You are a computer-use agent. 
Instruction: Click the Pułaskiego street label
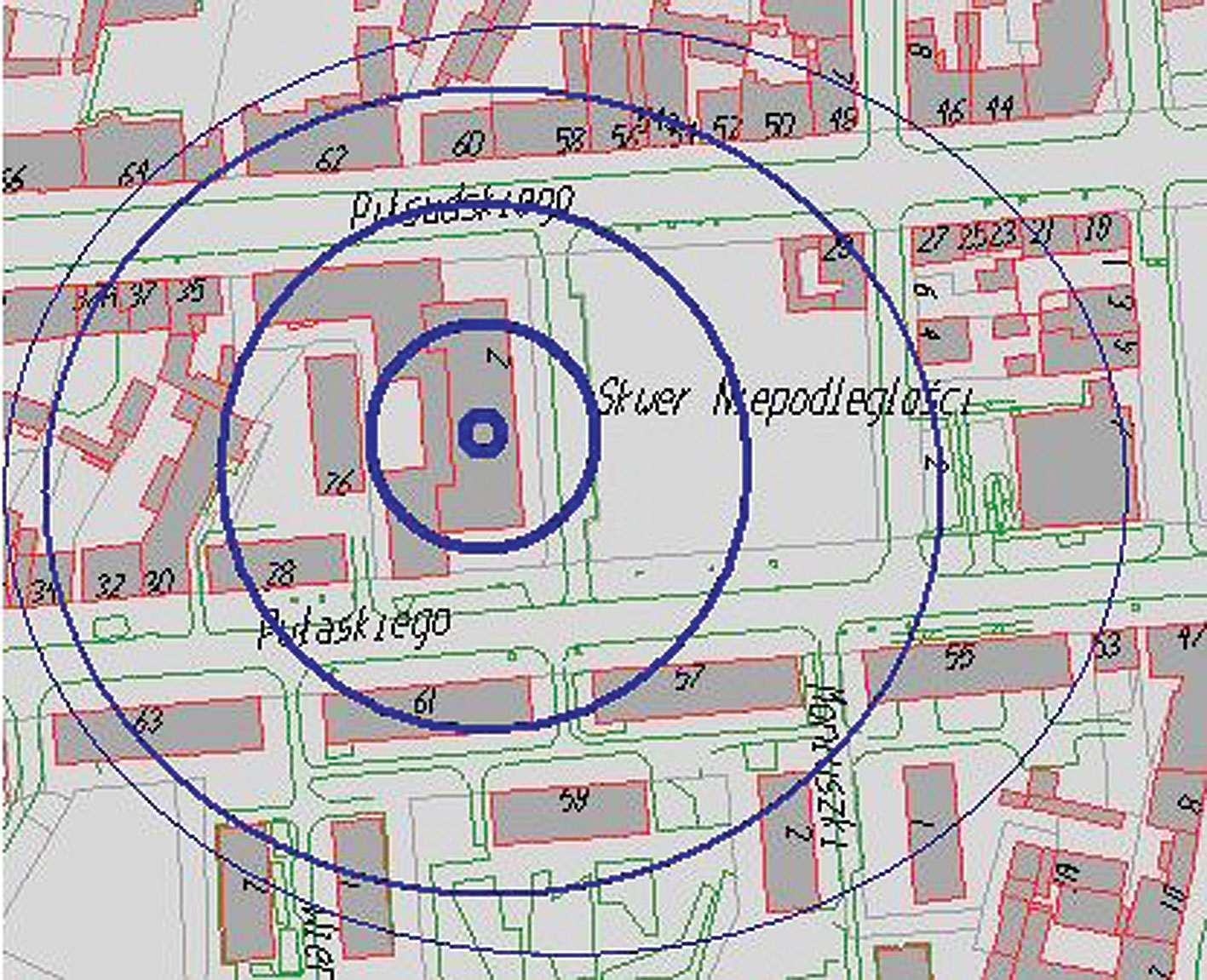(353, 627)
